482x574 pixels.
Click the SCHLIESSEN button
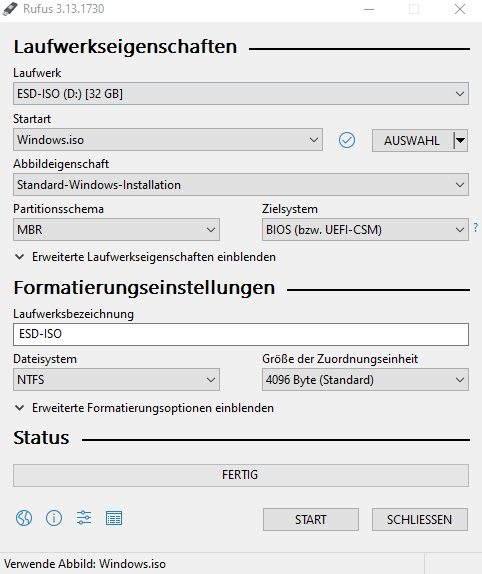420,519
